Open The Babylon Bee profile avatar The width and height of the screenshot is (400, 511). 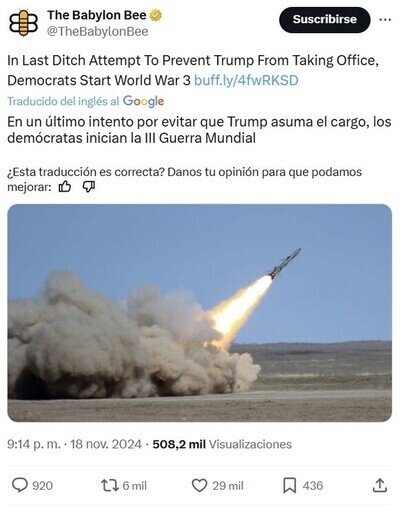(23, 23)
